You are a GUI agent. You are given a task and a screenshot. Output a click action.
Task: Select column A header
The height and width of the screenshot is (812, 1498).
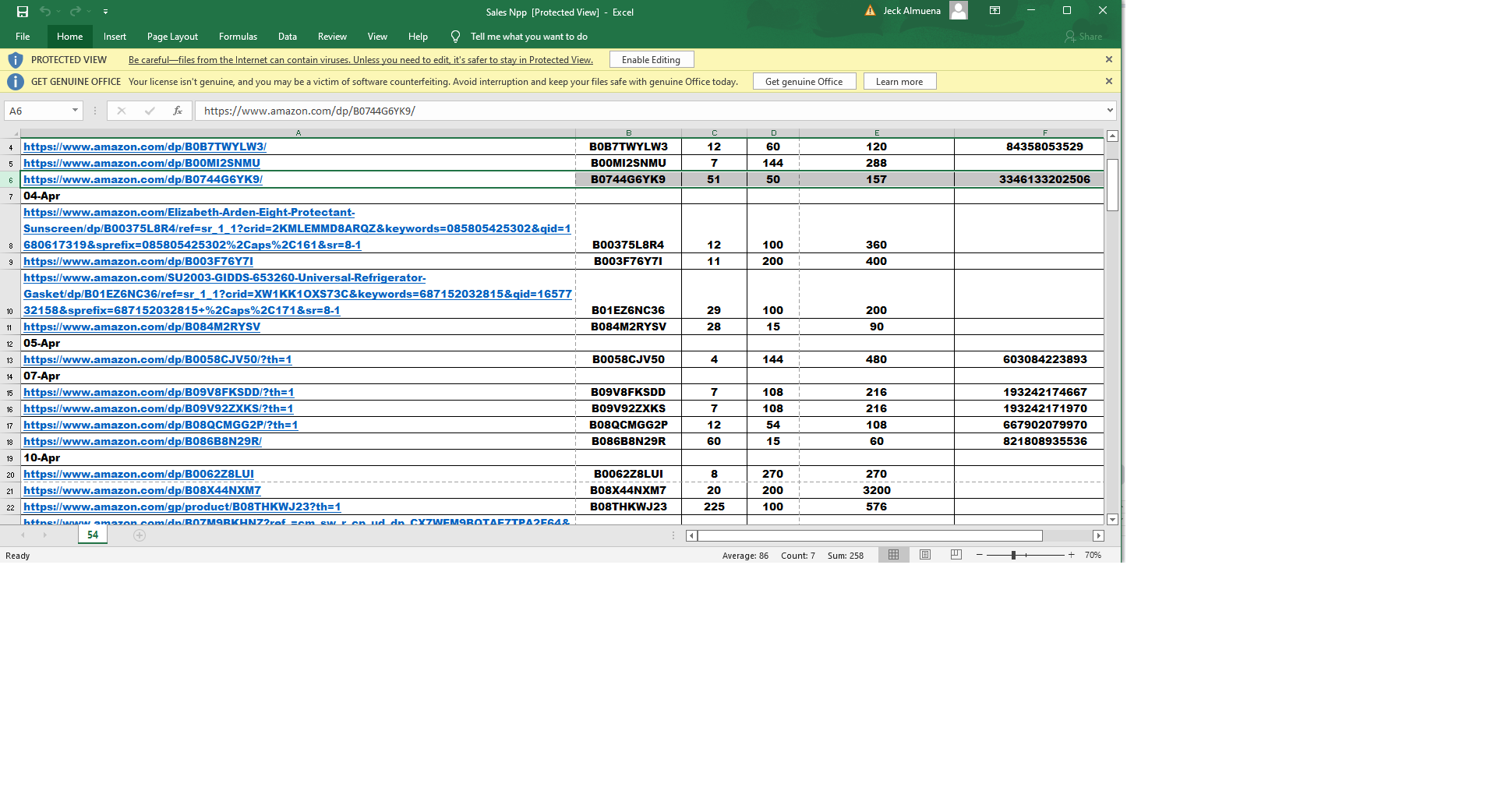(x=298, y=133)
